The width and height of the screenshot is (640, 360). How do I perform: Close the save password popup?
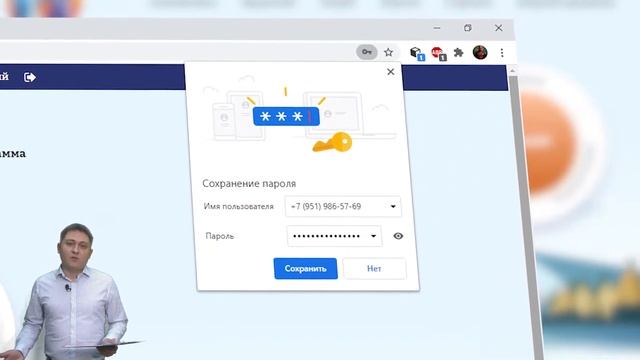(391, 72)
